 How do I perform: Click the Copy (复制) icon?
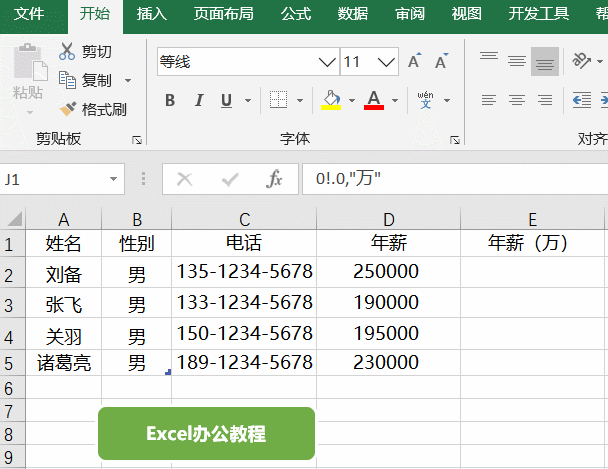coord(68,80)
